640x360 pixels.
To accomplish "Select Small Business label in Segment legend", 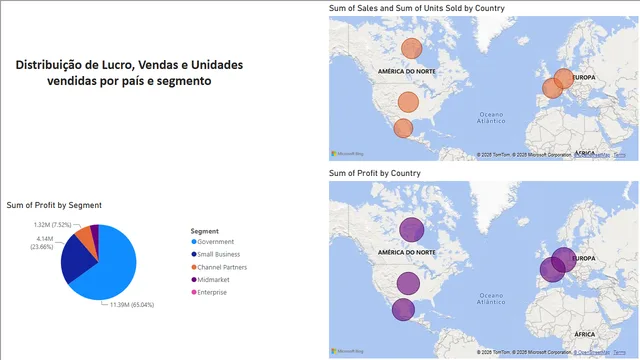I will click(219, 254).
